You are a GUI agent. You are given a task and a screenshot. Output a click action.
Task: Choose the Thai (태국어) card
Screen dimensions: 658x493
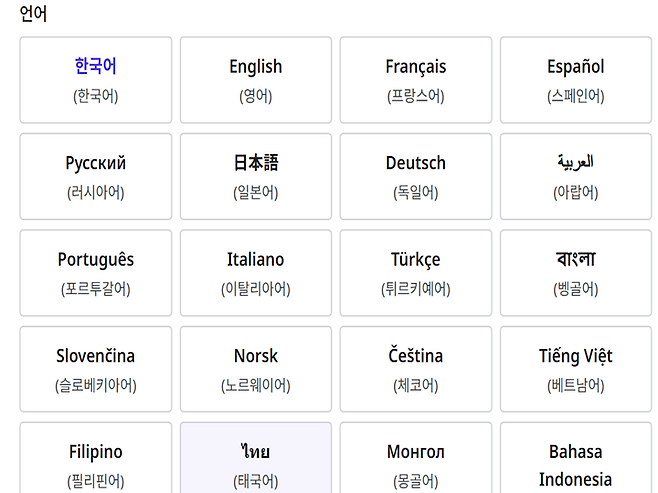[256, 458]
